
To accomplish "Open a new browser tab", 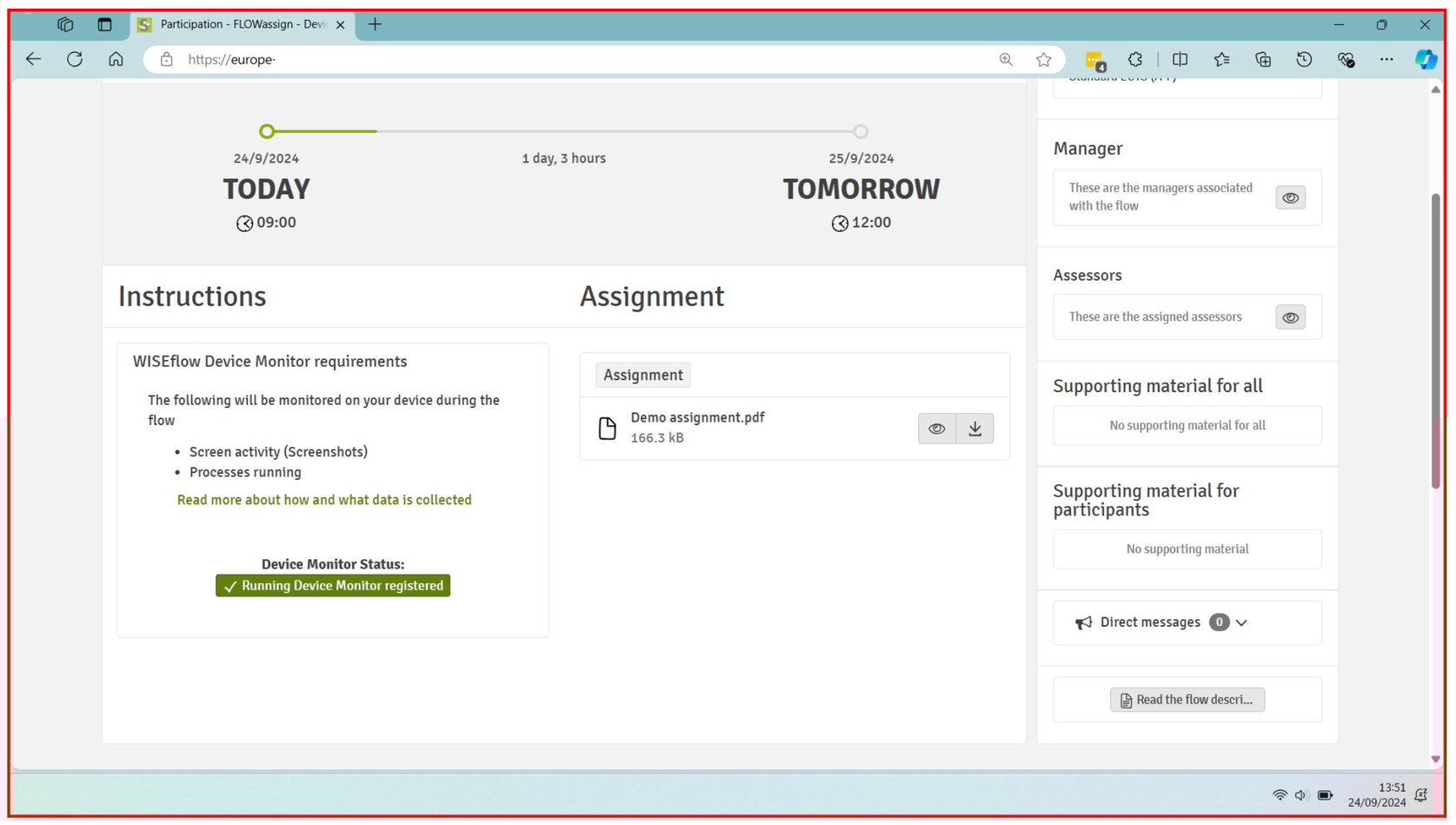I will (375, 24).
